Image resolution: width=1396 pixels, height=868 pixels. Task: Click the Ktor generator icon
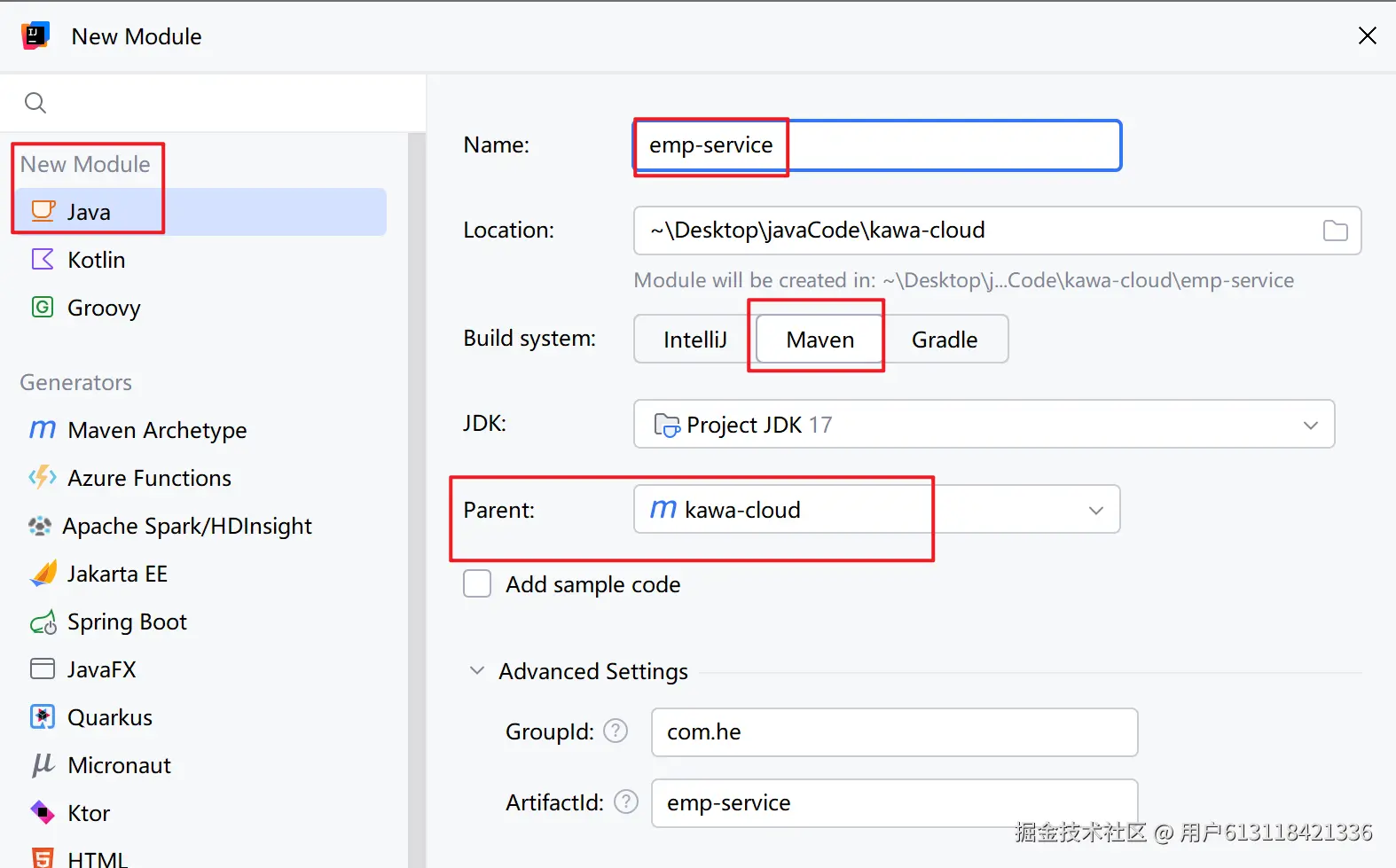click(x=43, y=812)
